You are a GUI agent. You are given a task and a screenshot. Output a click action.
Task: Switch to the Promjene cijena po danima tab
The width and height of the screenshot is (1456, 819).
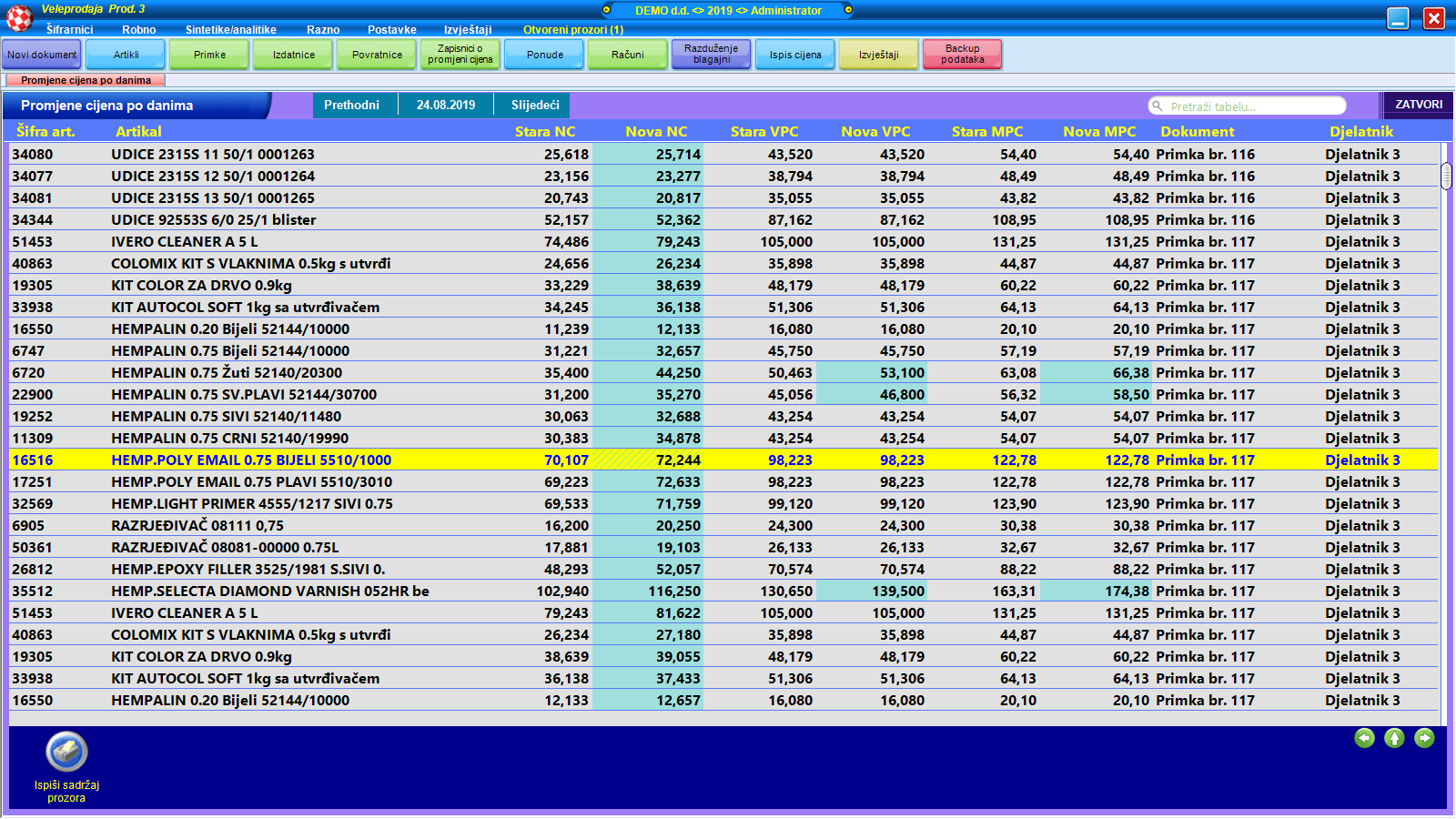point(86,80)
